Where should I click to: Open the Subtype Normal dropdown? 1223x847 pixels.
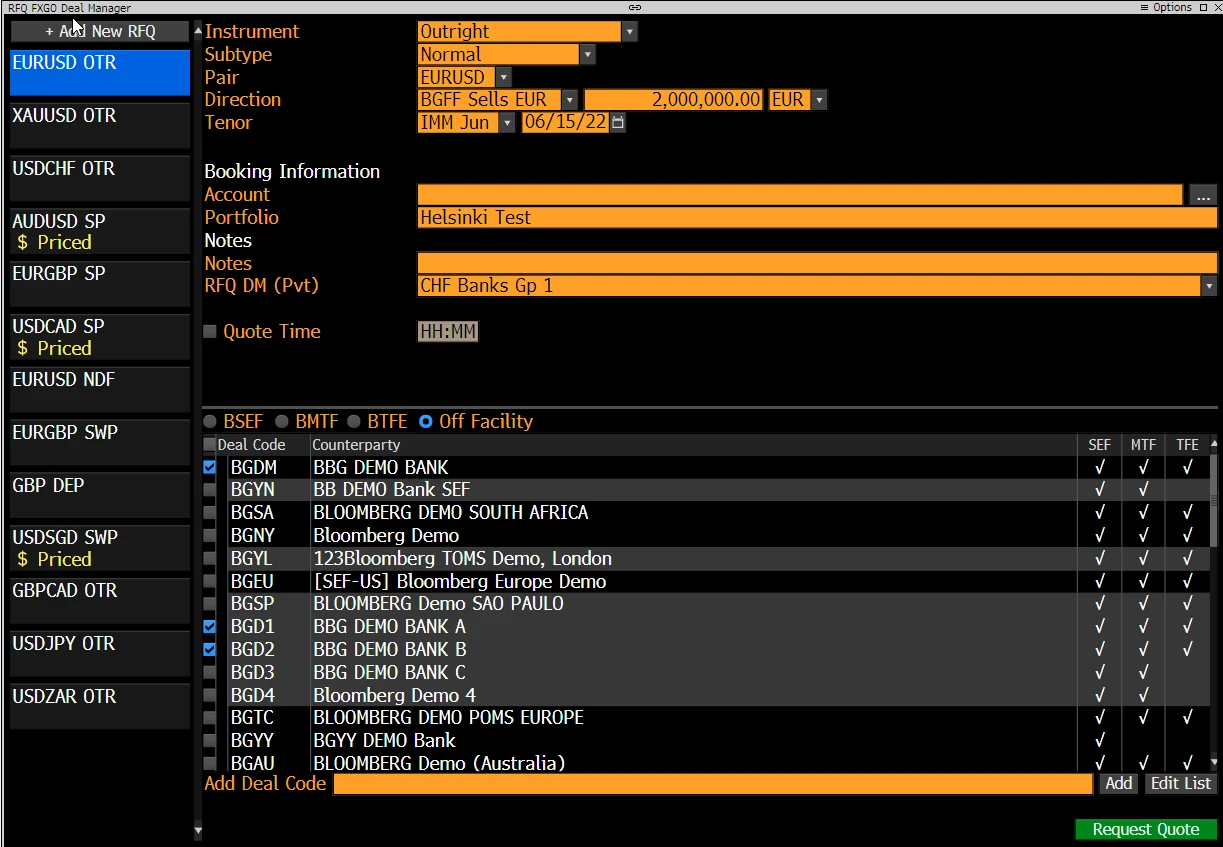(587, 55)
